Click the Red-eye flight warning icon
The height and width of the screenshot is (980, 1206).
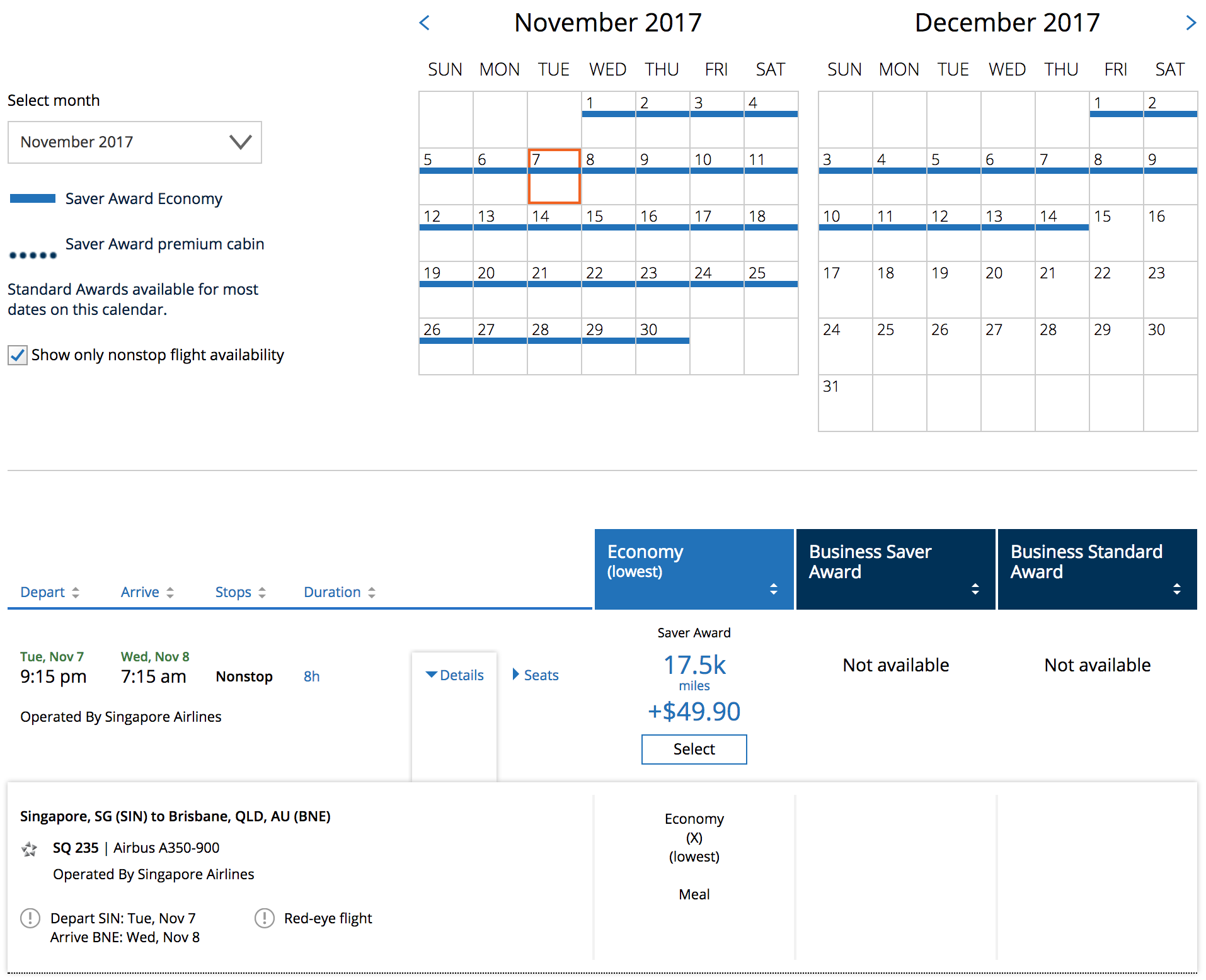click(265, 918)
